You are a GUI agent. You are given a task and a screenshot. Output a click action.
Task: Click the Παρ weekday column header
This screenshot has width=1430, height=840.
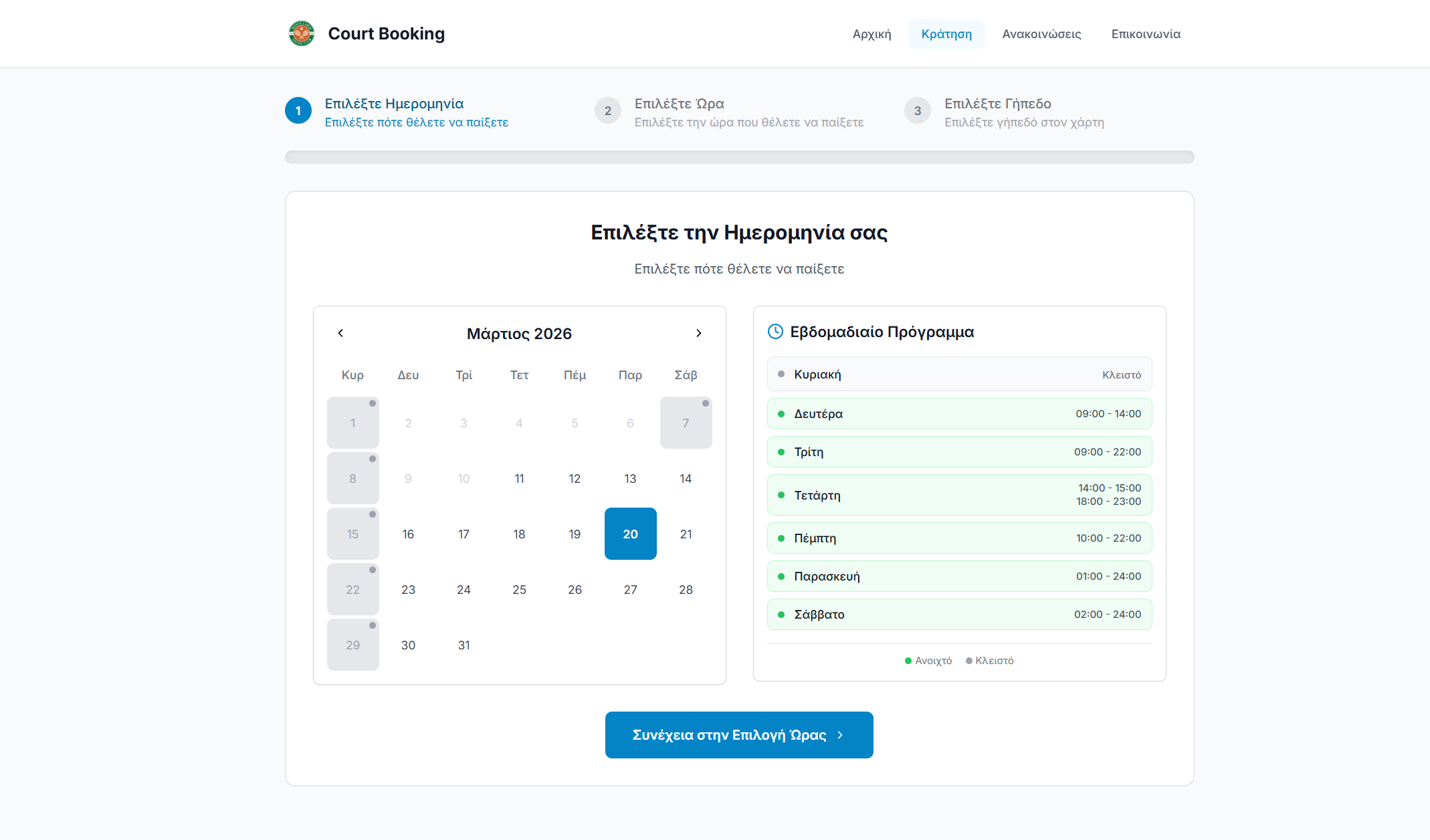pos(630,375)
